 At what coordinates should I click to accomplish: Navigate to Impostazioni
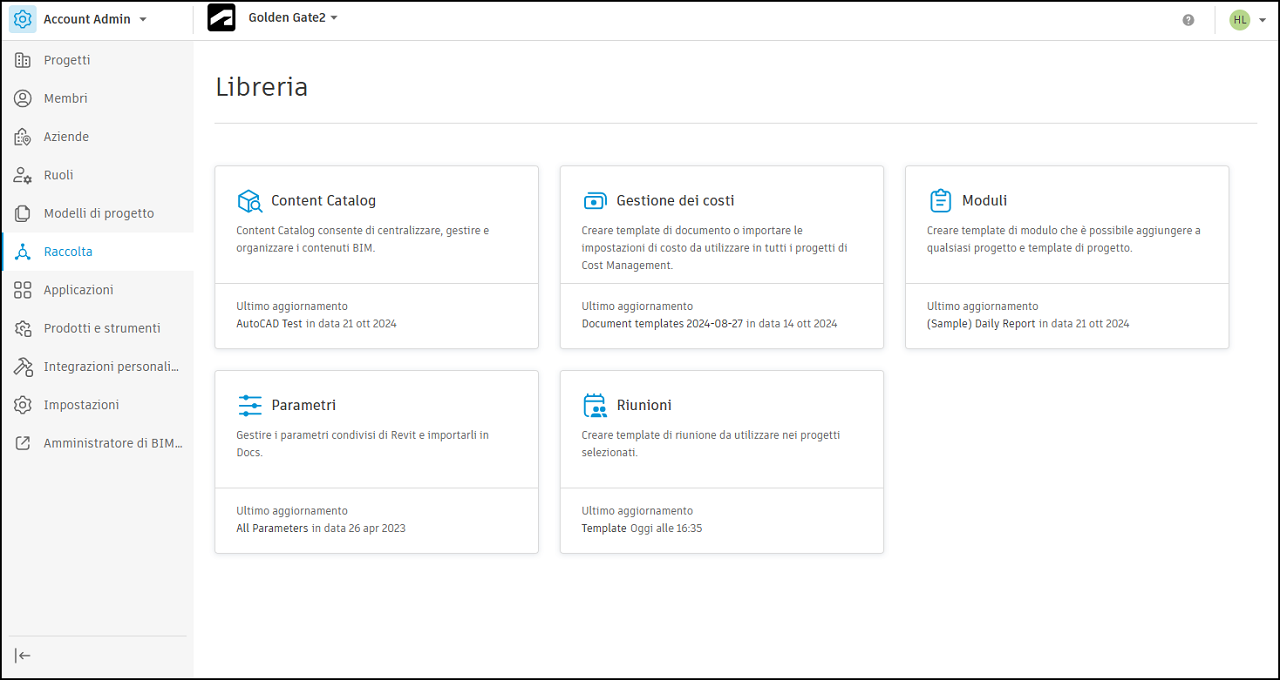[x=81, y=405]
